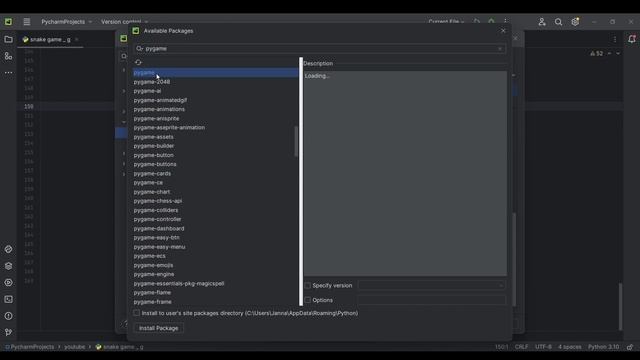Click the Install Package button
This screenshot has width=640, height=360.
(x=158, y=328)
